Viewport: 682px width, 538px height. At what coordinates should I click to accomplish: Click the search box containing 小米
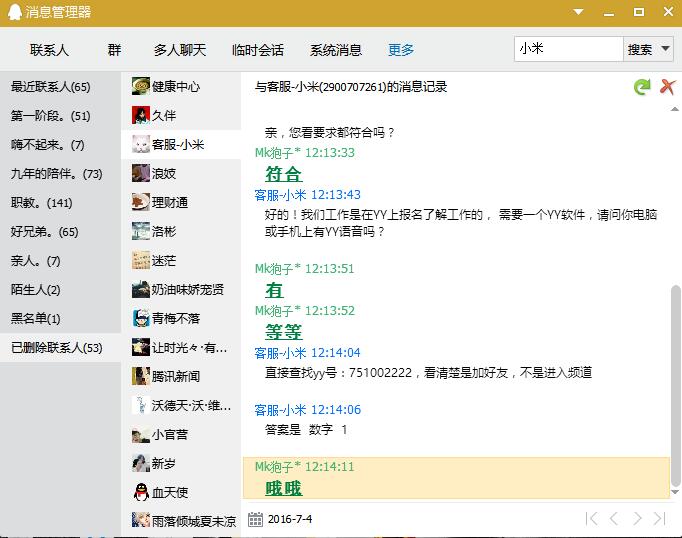568,49
